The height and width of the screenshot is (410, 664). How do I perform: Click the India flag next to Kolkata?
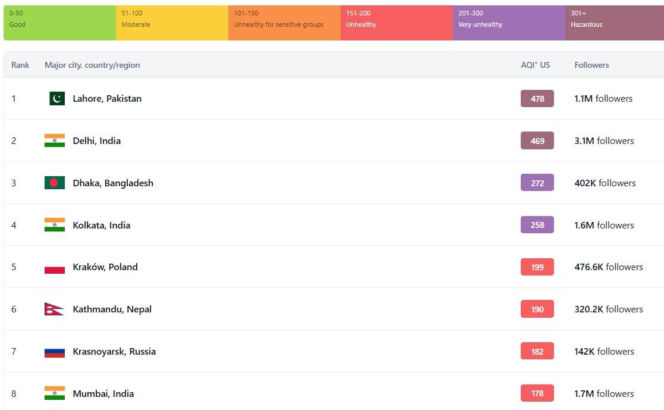[54, 225]
